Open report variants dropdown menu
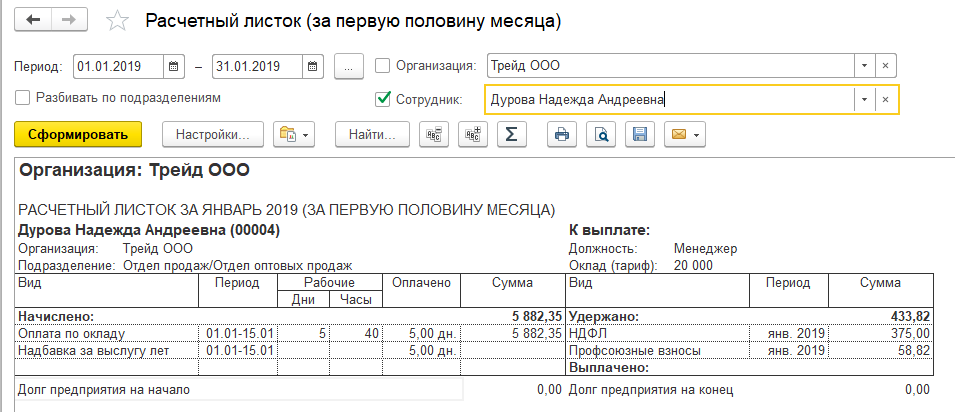The width and height of the screenshot is (955, 412). click(294, 134)
